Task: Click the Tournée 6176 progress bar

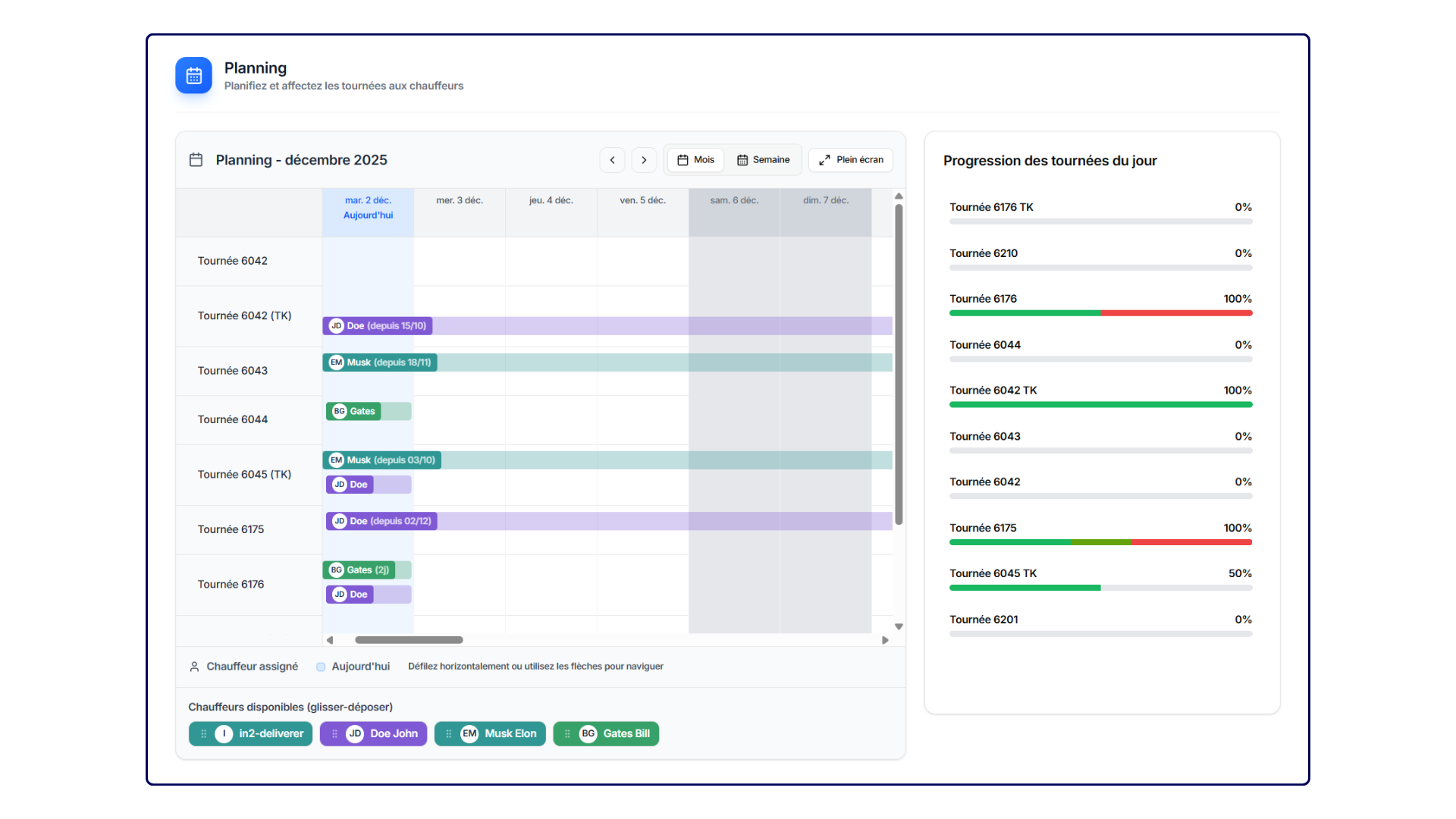Action: [x=1100, y=313]
